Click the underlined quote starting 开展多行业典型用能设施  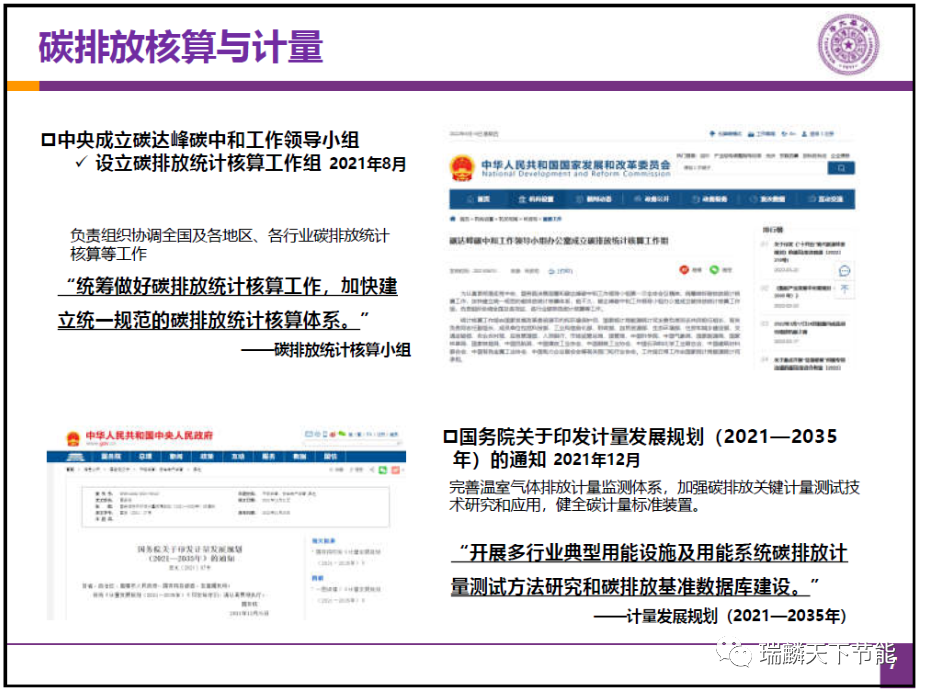click(649, 570)
